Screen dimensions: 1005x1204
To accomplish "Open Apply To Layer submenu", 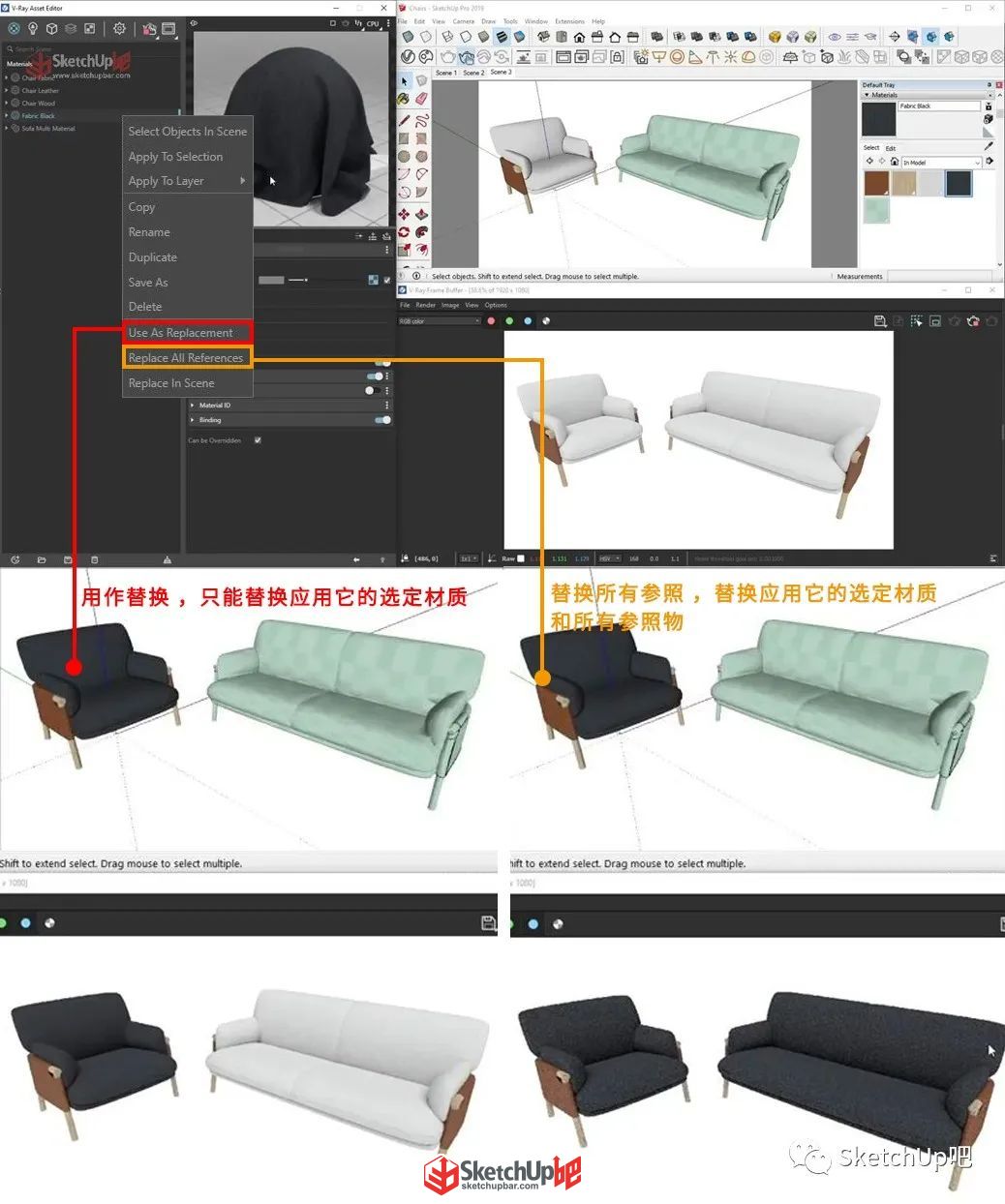I will click(x=187, y=181).
